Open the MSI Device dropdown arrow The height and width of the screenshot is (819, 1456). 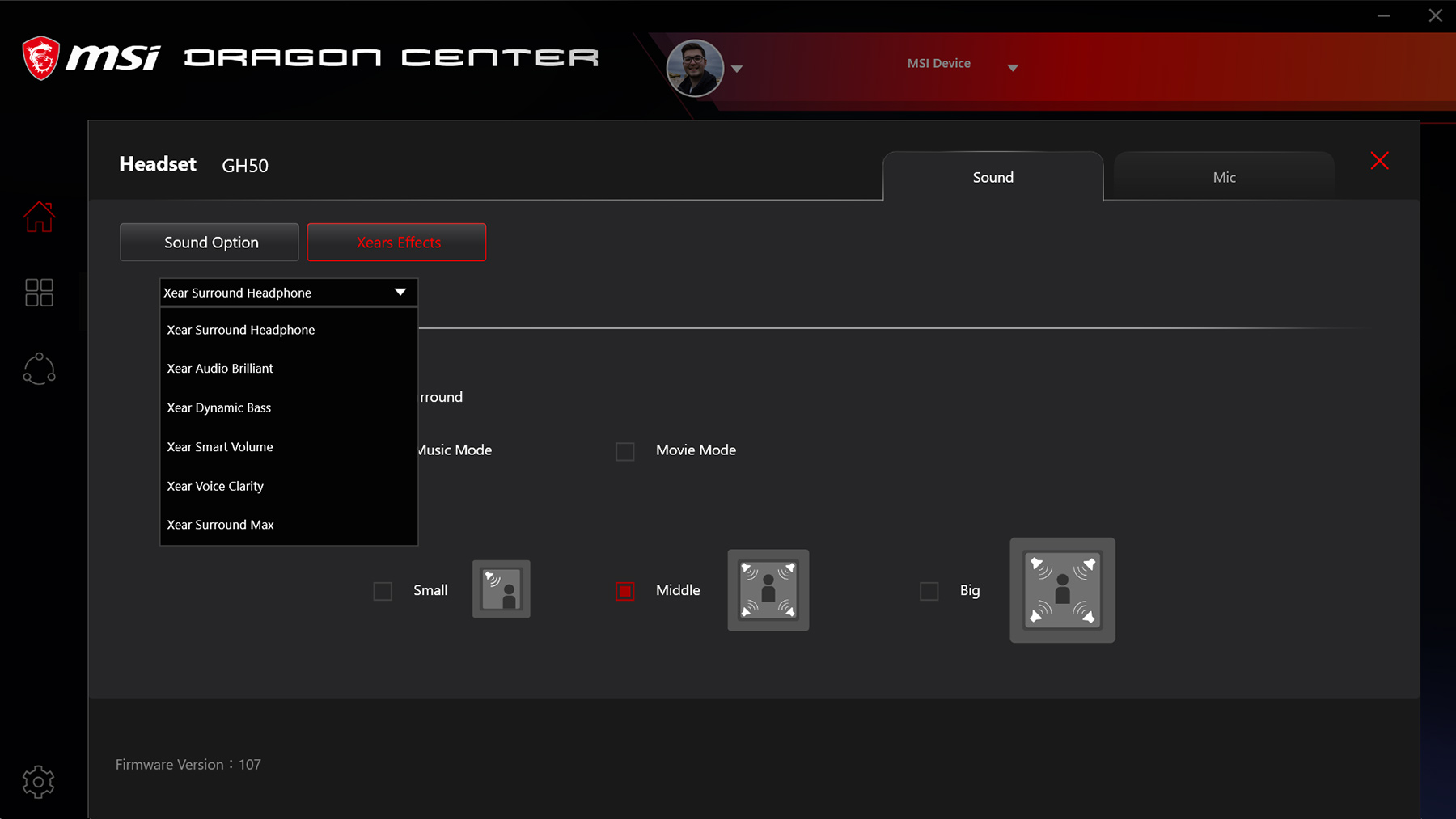tap(1013, 68)
